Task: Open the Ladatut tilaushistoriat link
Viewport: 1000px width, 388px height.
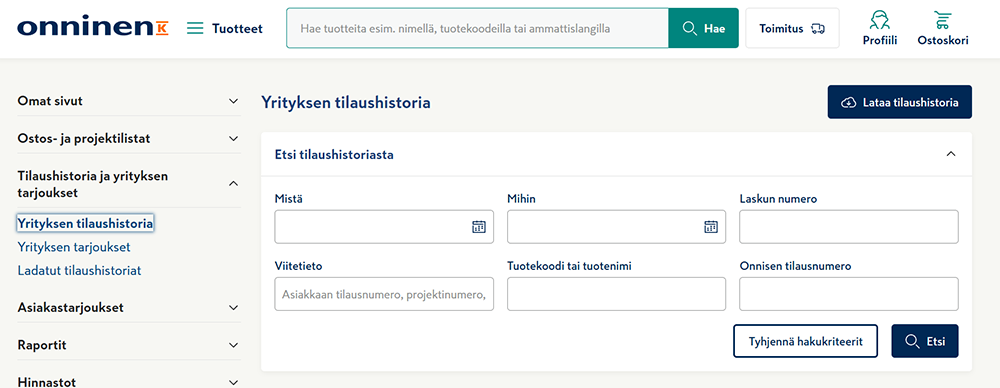Action: 80,271
